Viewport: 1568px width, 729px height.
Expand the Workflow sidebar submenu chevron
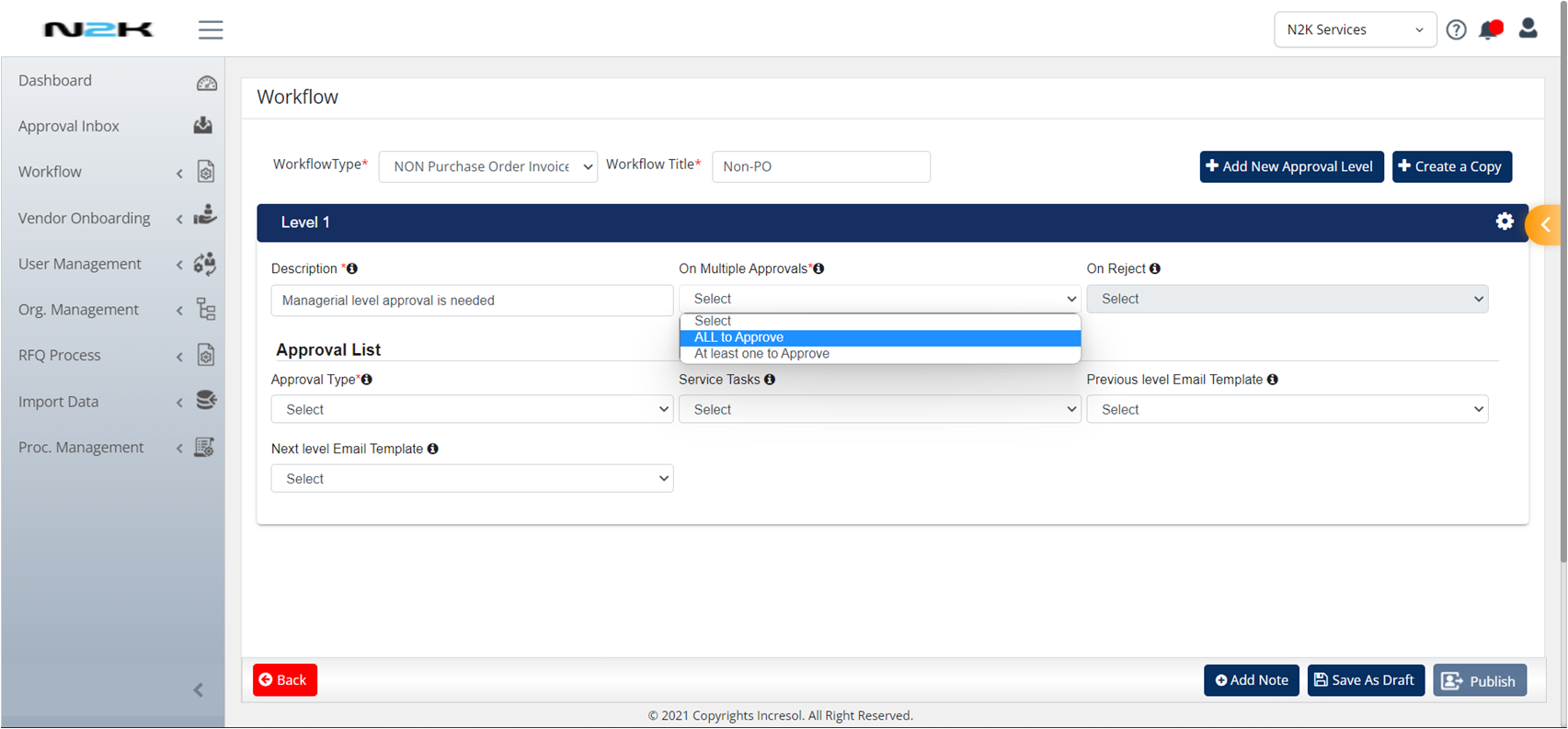179,173
